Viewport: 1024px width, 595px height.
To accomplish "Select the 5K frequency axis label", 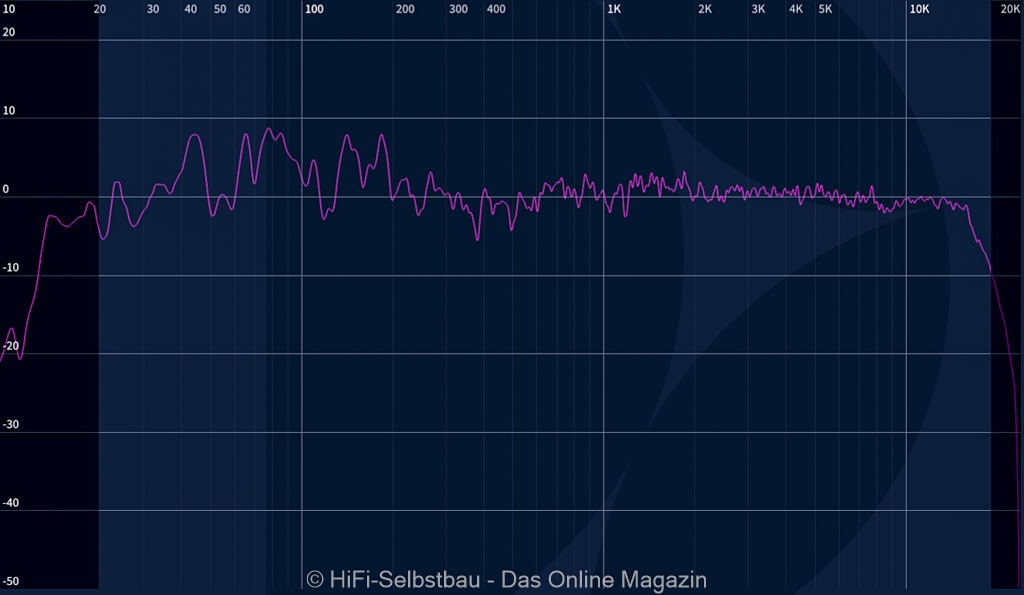I will pos(825,9).
